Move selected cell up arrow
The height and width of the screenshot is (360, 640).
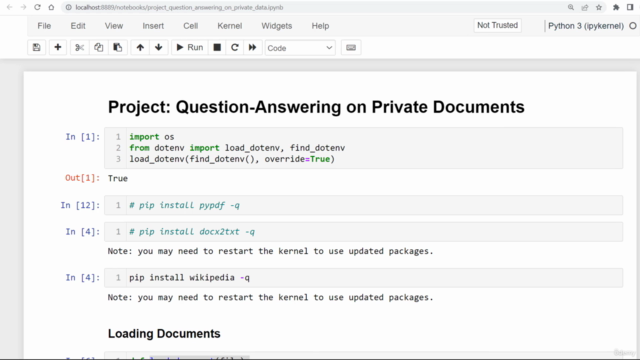tap(140, 48)
